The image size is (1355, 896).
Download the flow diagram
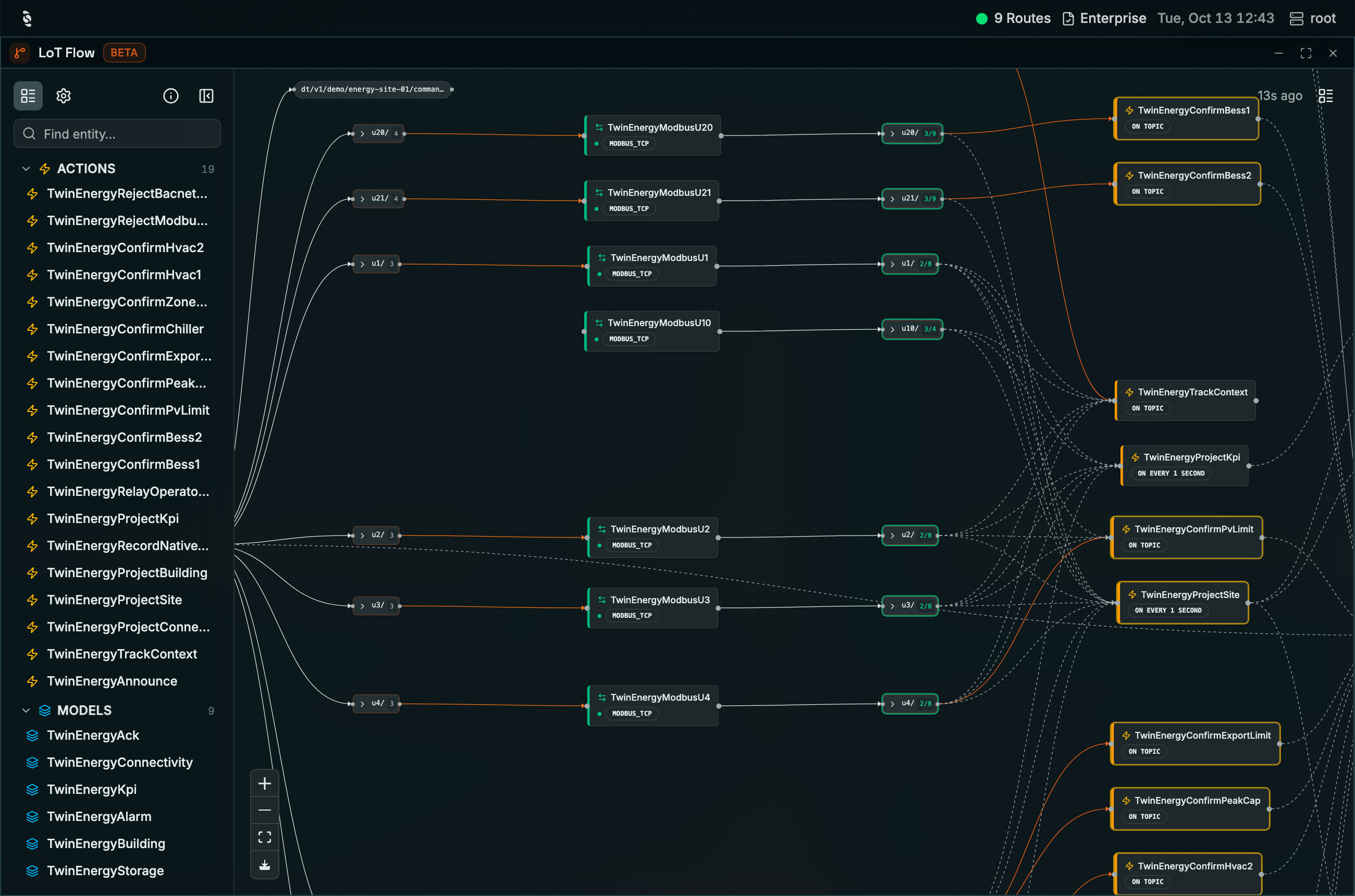click(x=265, y=865)
